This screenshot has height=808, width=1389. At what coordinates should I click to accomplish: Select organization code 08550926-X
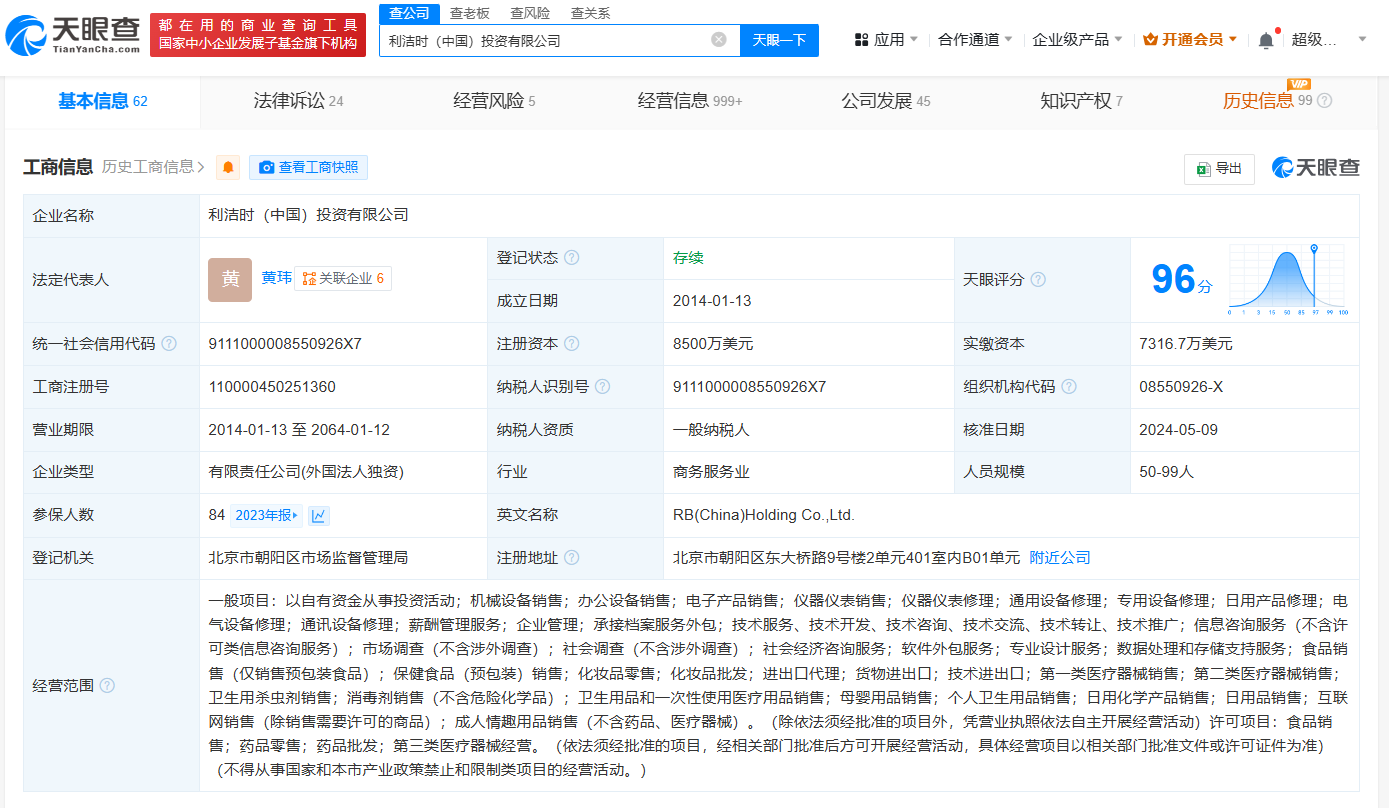tap(1181, 387)
